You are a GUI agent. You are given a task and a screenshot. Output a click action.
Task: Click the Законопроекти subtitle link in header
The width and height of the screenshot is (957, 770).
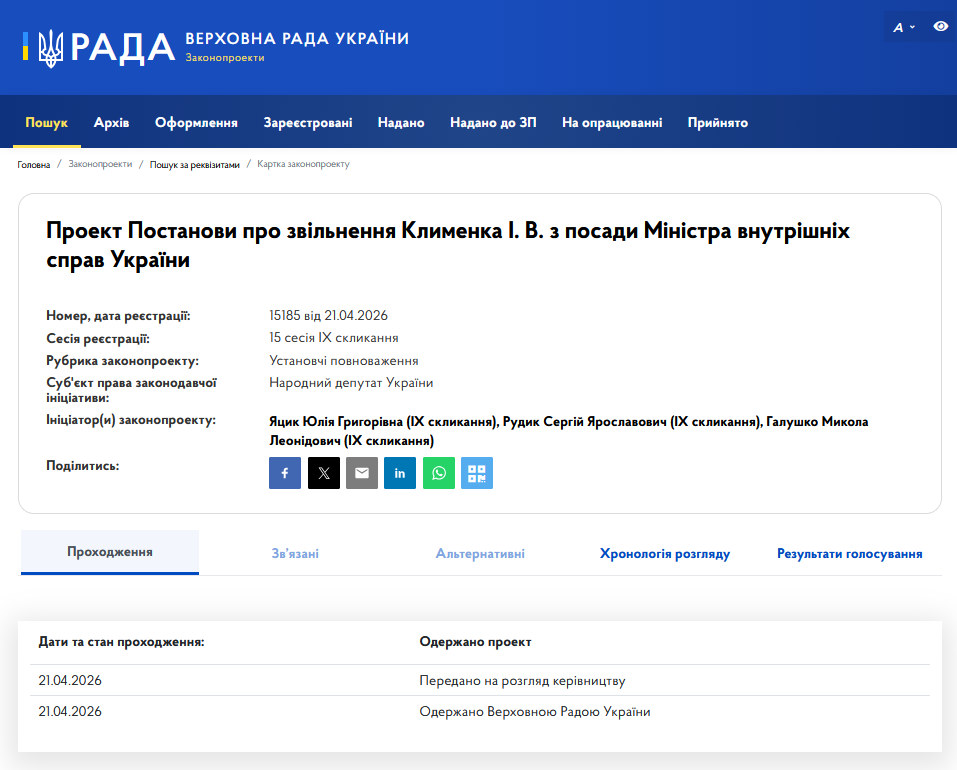(x=225, y=59)
